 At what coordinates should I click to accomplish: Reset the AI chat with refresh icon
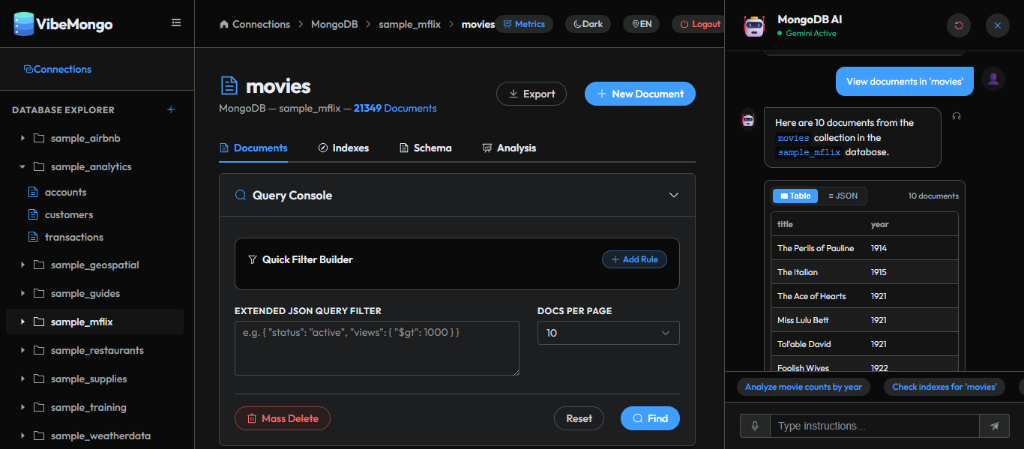pyautogui.click(x=958, y=25)
